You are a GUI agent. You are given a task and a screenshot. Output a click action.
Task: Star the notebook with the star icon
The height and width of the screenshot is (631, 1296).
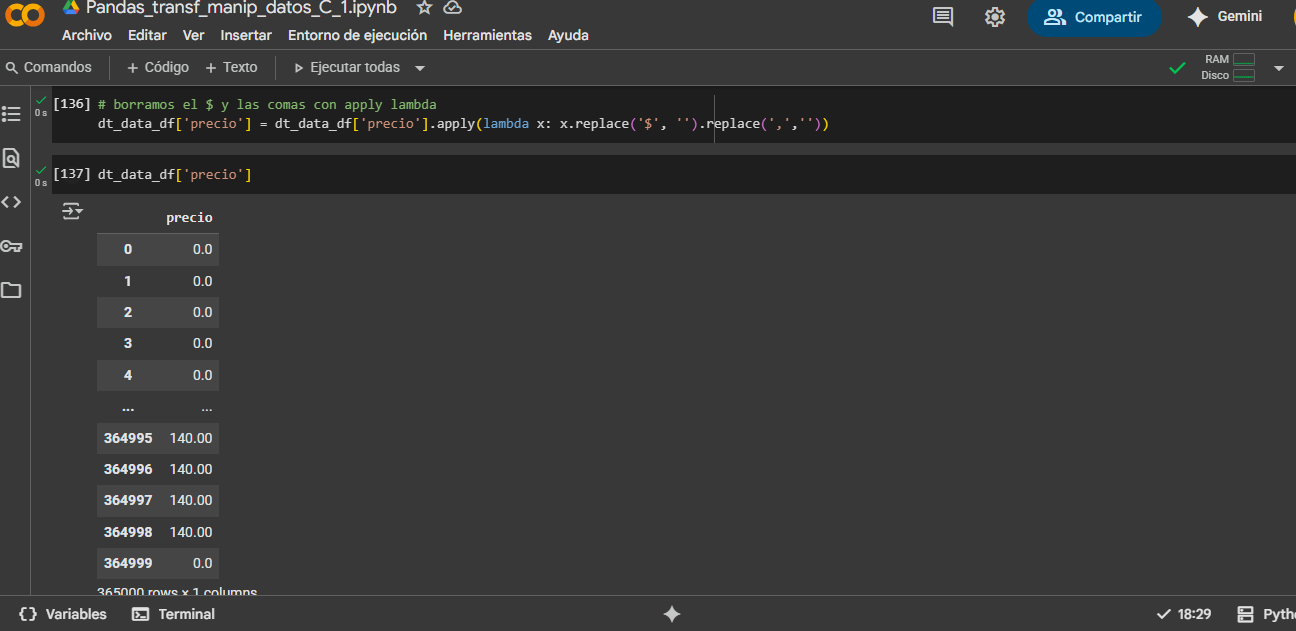pos(424,8)
